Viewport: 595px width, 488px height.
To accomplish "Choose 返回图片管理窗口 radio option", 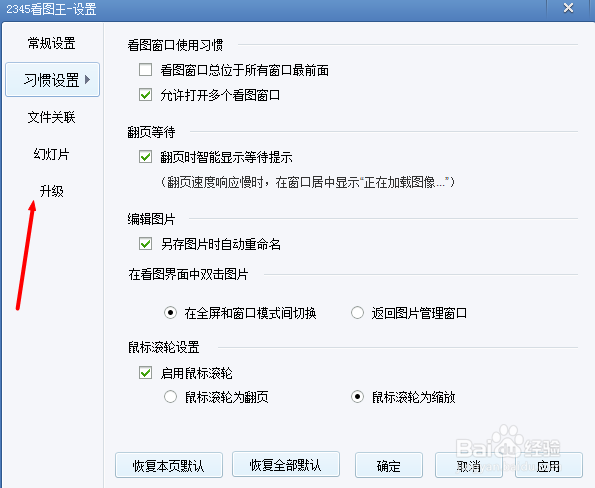I will pyautogui.click(x=357, y=313).
